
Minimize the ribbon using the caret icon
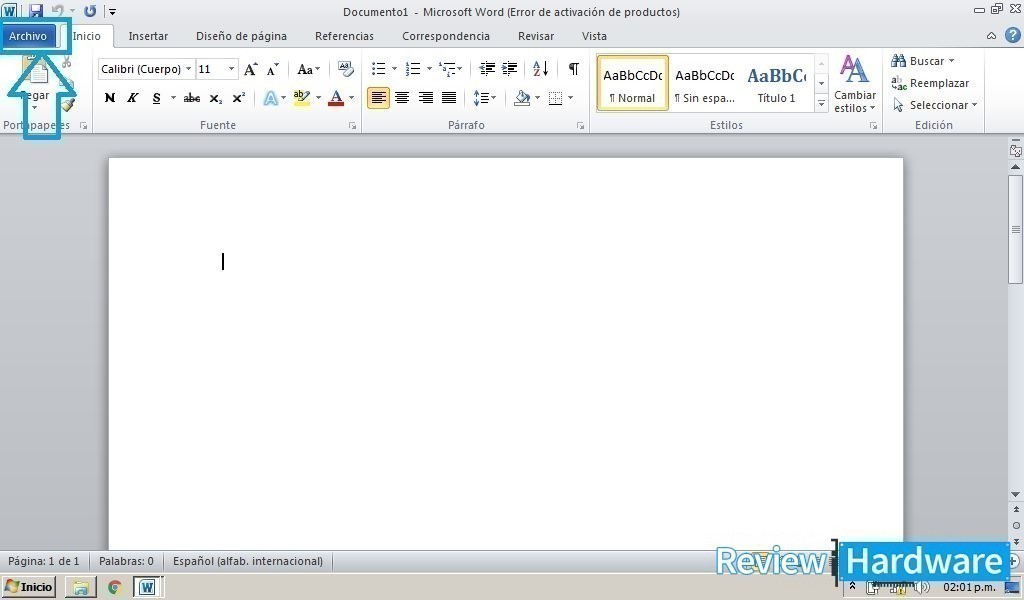[x=991, y=36]
